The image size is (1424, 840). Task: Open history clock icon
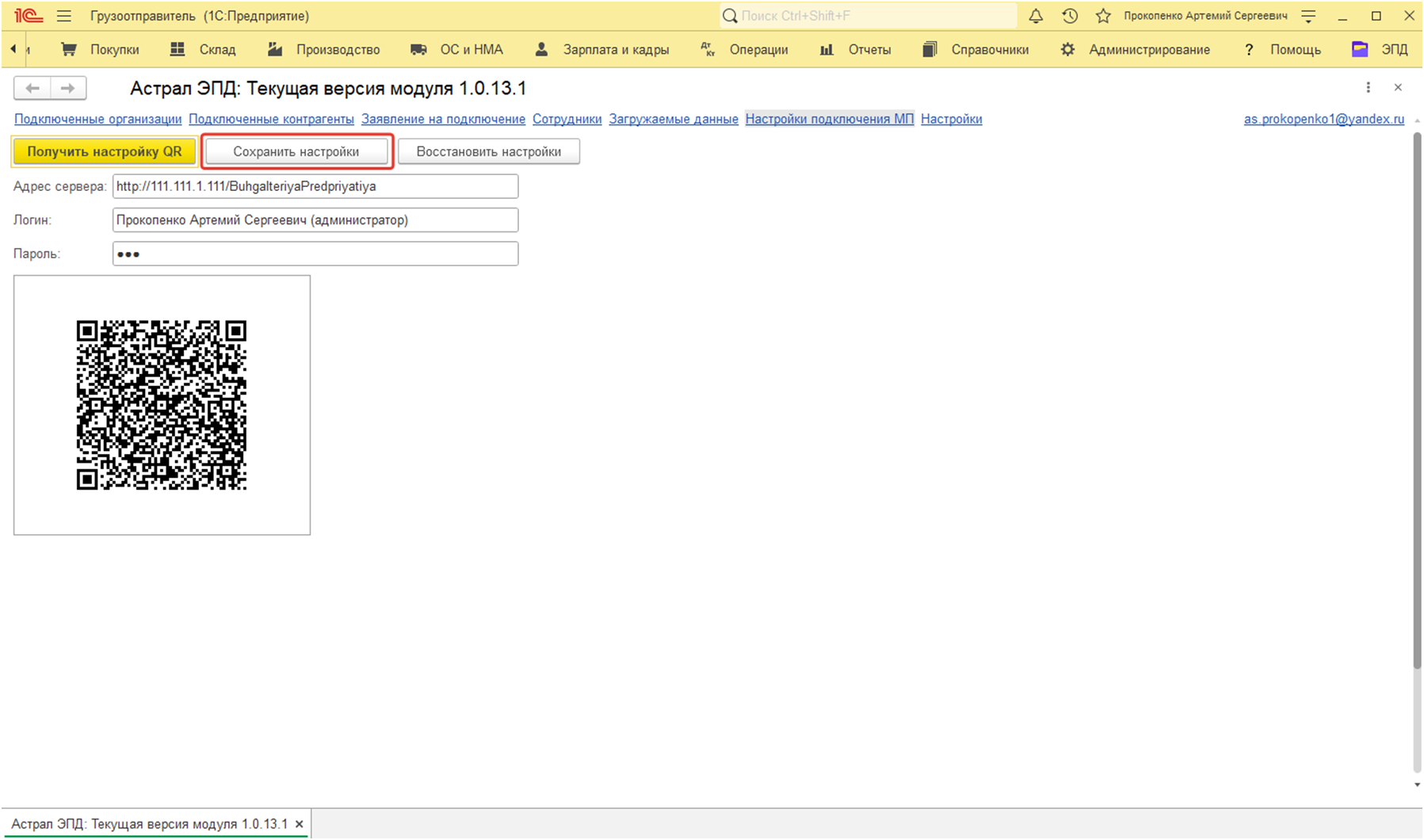coord(1070,16)
